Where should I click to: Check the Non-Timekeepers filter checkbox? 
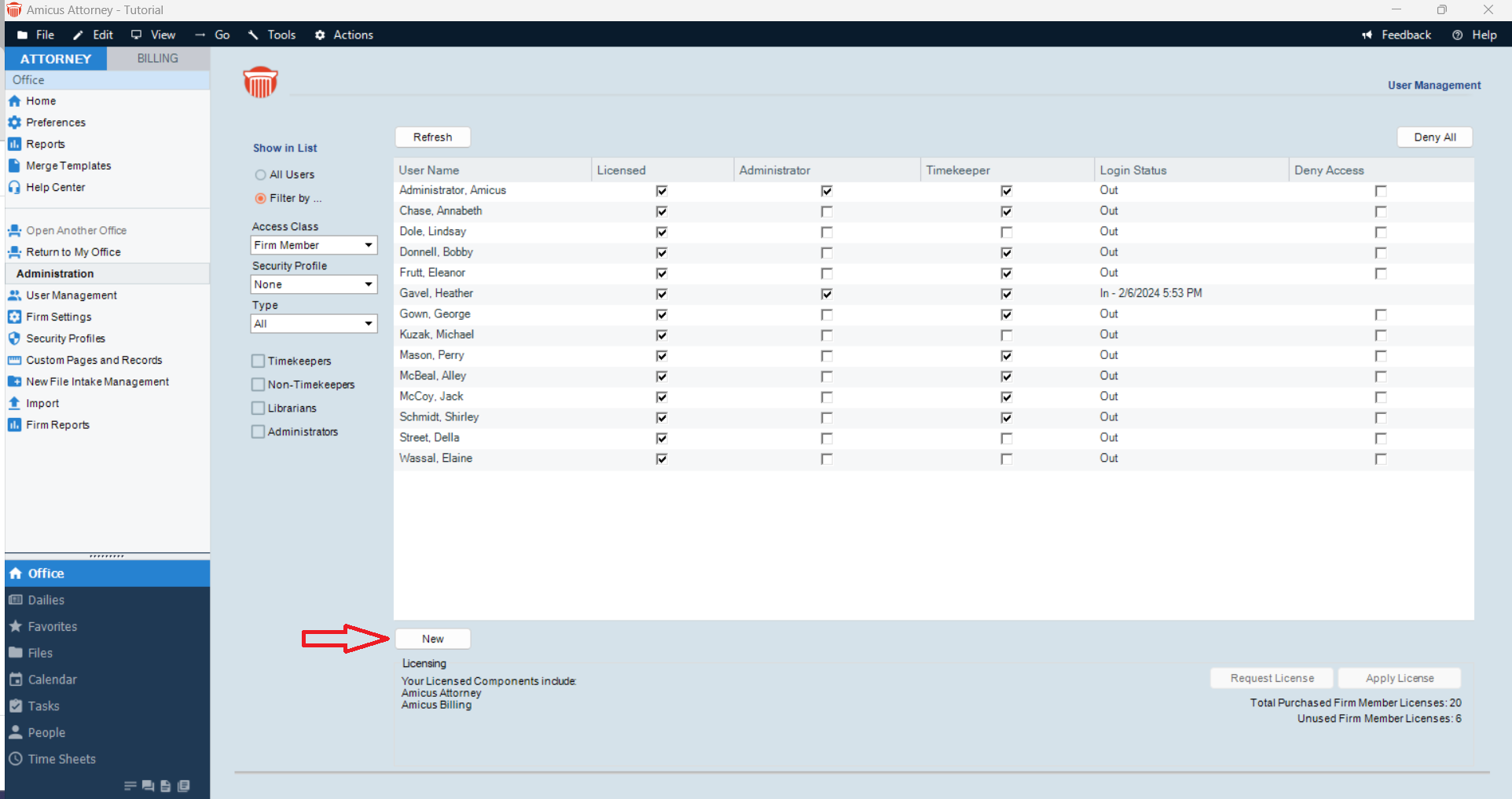[x=258, y=385]
